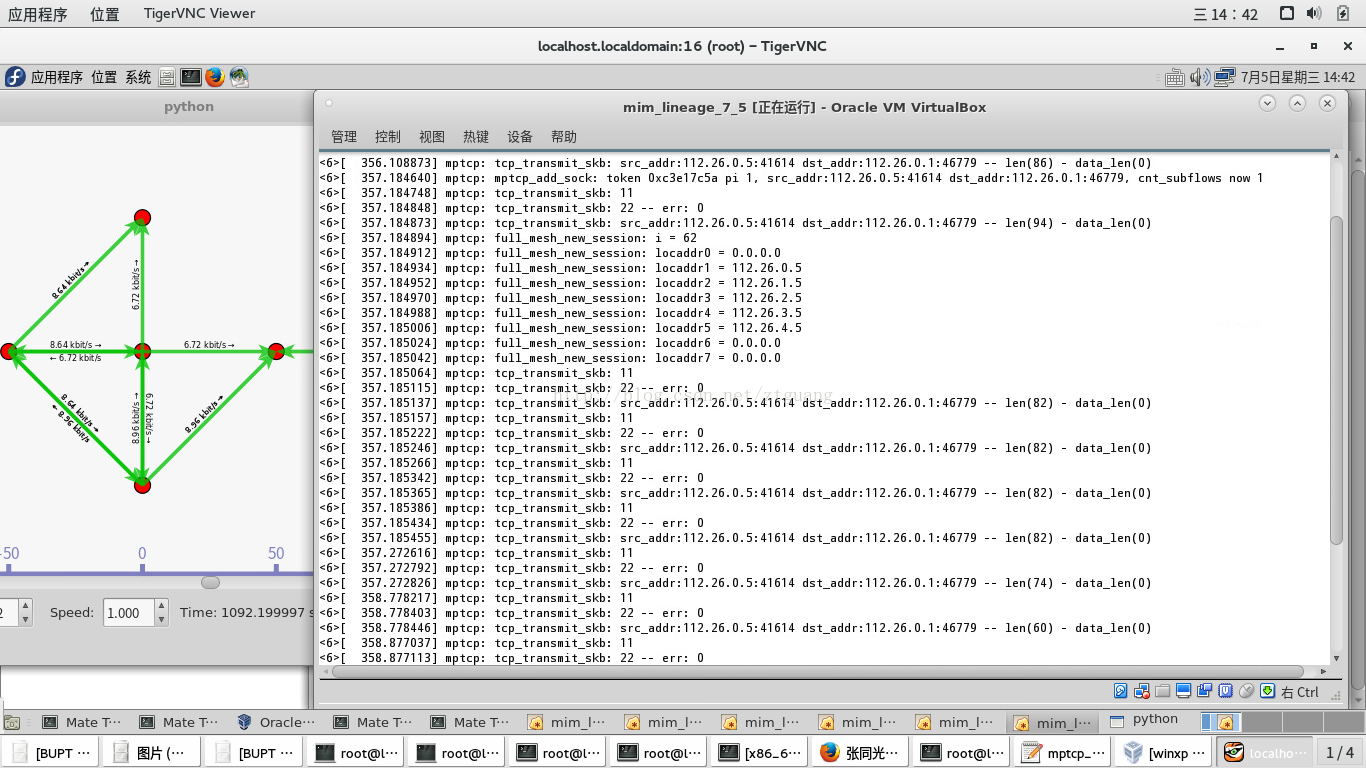Click the shared folders icon in VirtualBox status bar
1366x768 pixels.
(1163, 691)
